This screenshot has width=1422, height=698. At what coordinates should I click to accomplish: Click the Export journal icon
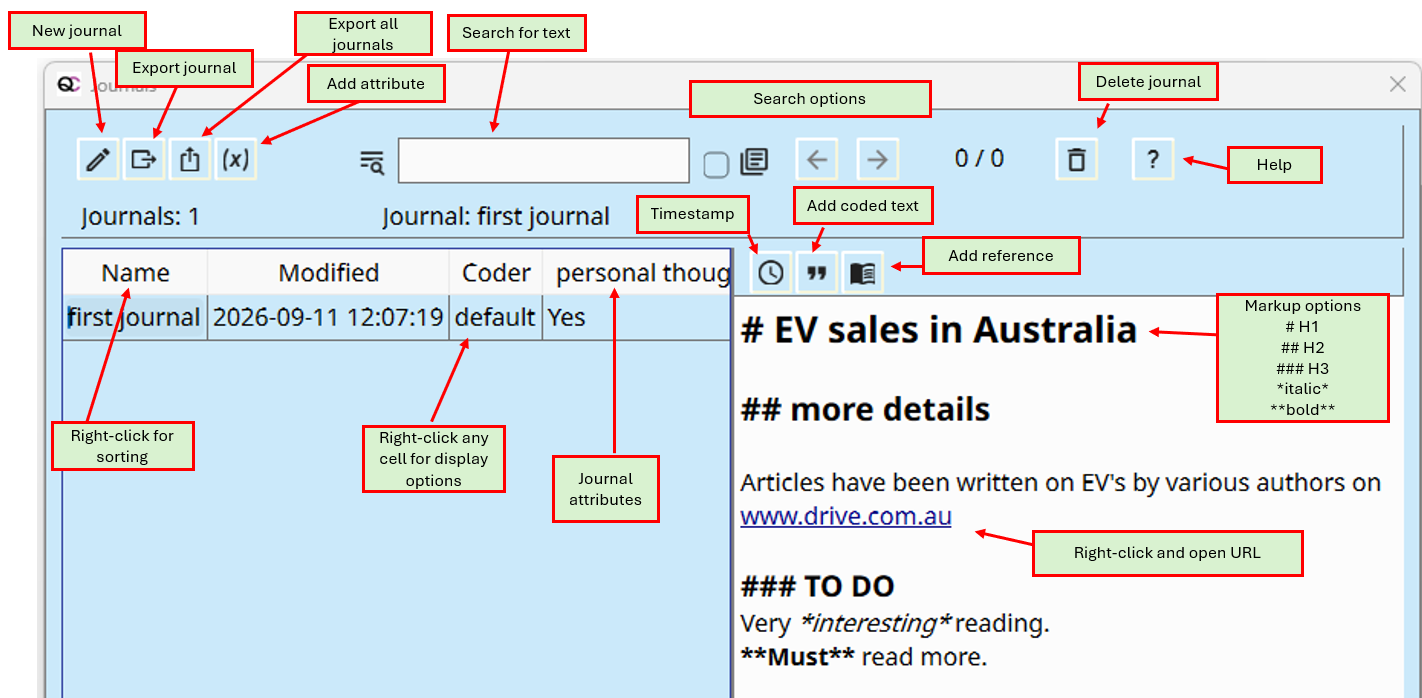click(144, 160)
